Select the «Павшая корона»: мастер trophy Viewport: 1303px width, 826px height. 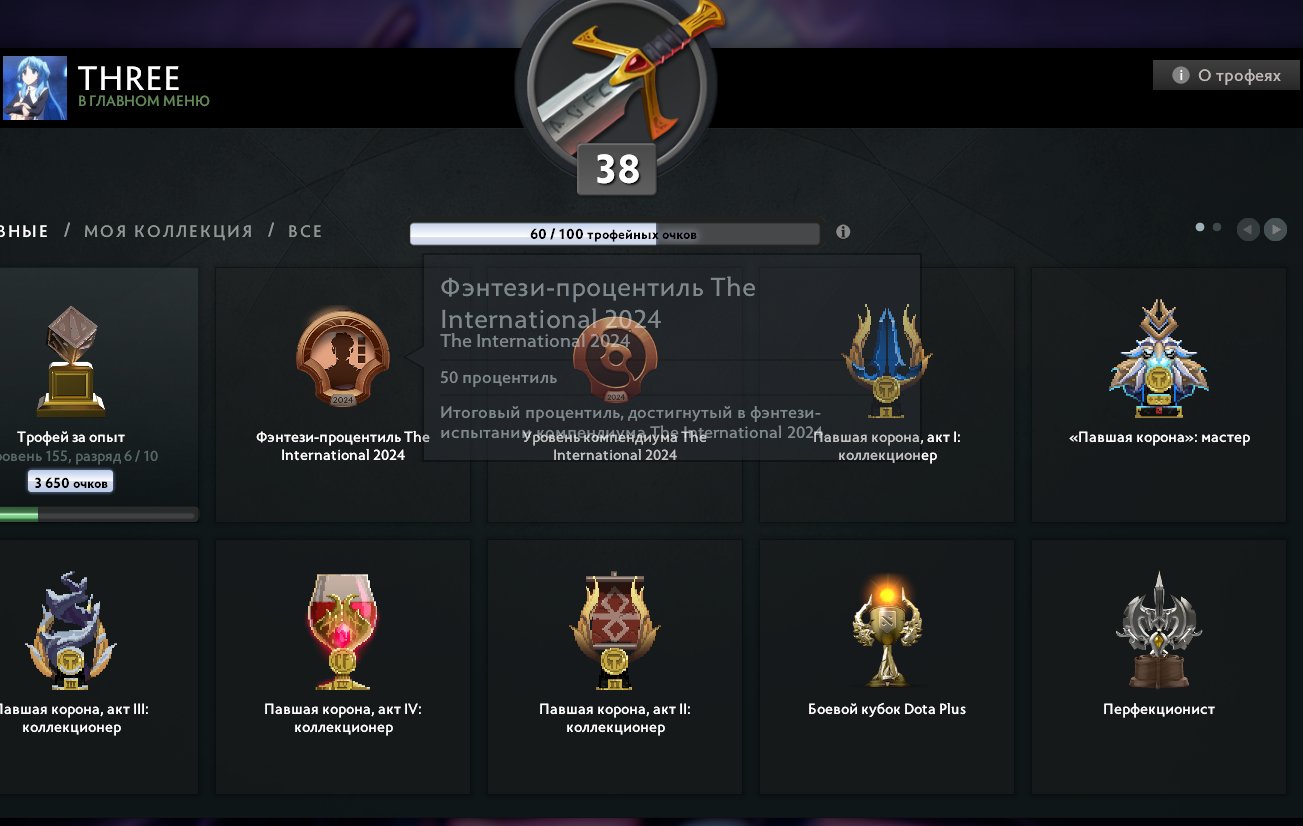(1158, 395)
